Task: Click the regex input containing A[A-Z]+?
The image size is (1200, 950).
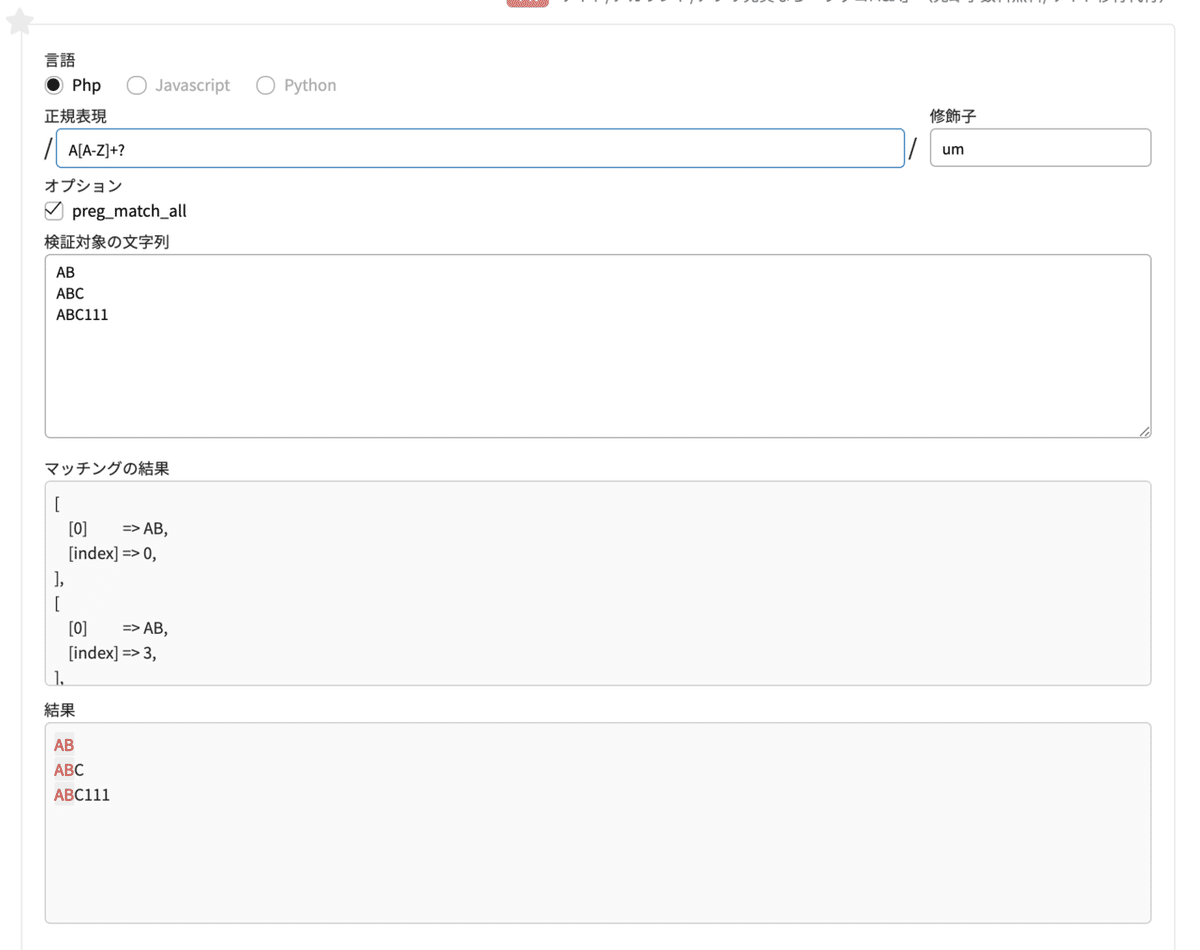Action: tap(480, 148)
